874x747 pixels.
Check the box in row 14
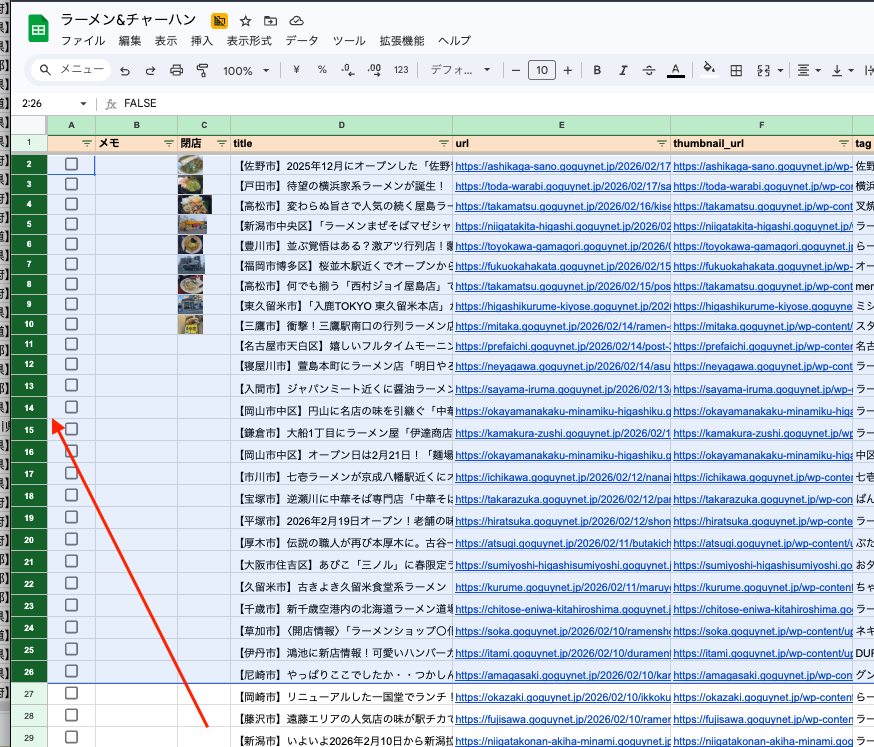click(x=71, y=407)
